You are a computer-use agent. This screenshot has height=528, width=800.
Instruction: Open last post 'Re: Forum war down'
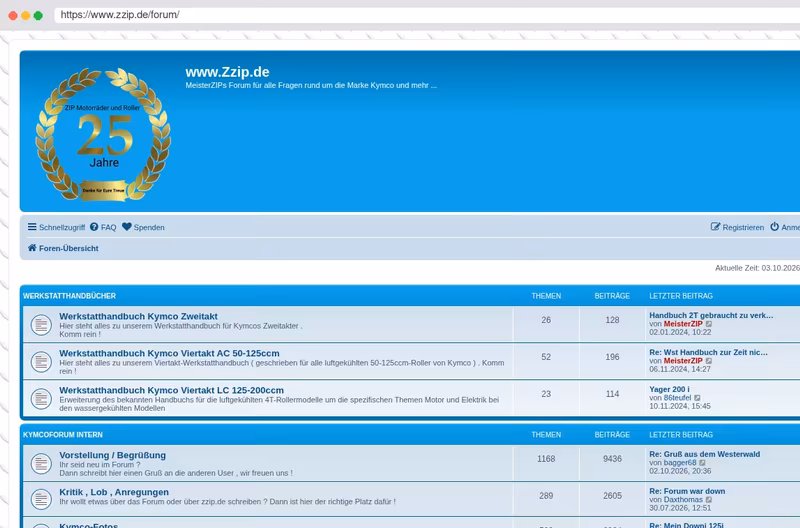[687, 491]
